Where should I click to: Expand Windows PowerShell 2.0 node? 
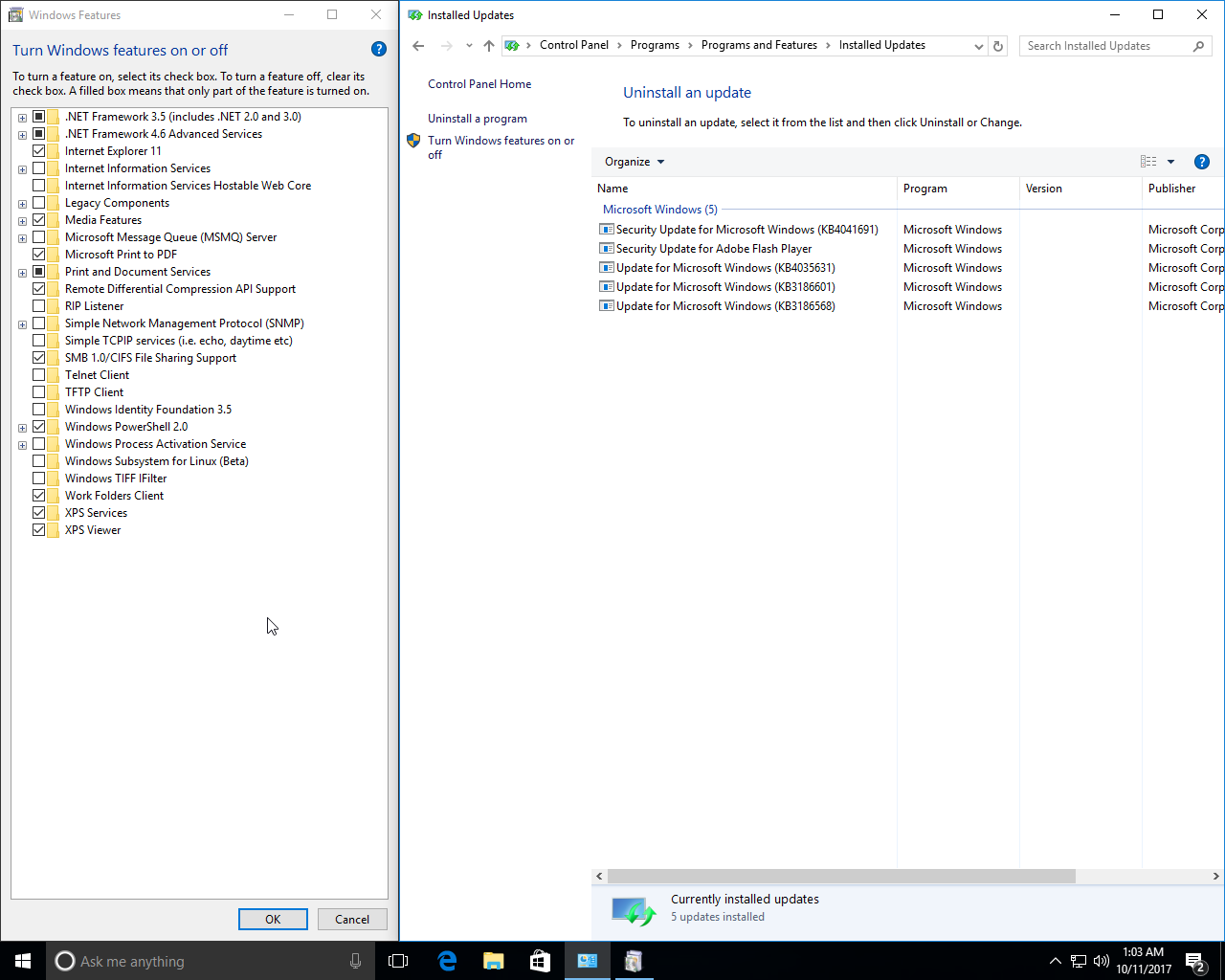pos(22,428)
